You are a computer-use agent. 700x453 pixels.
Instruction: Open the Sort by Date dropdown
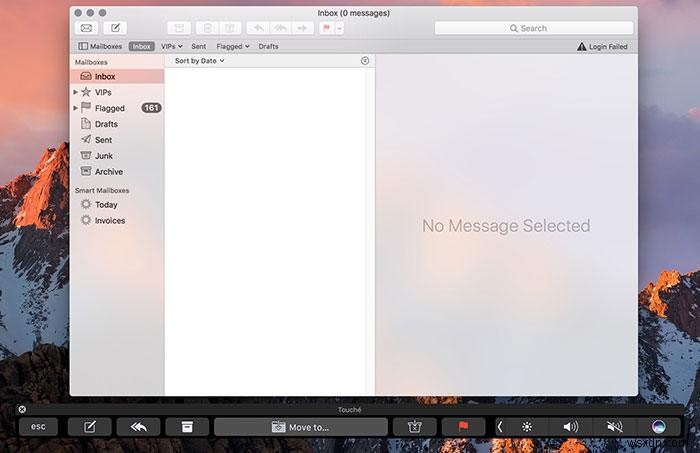199,61
